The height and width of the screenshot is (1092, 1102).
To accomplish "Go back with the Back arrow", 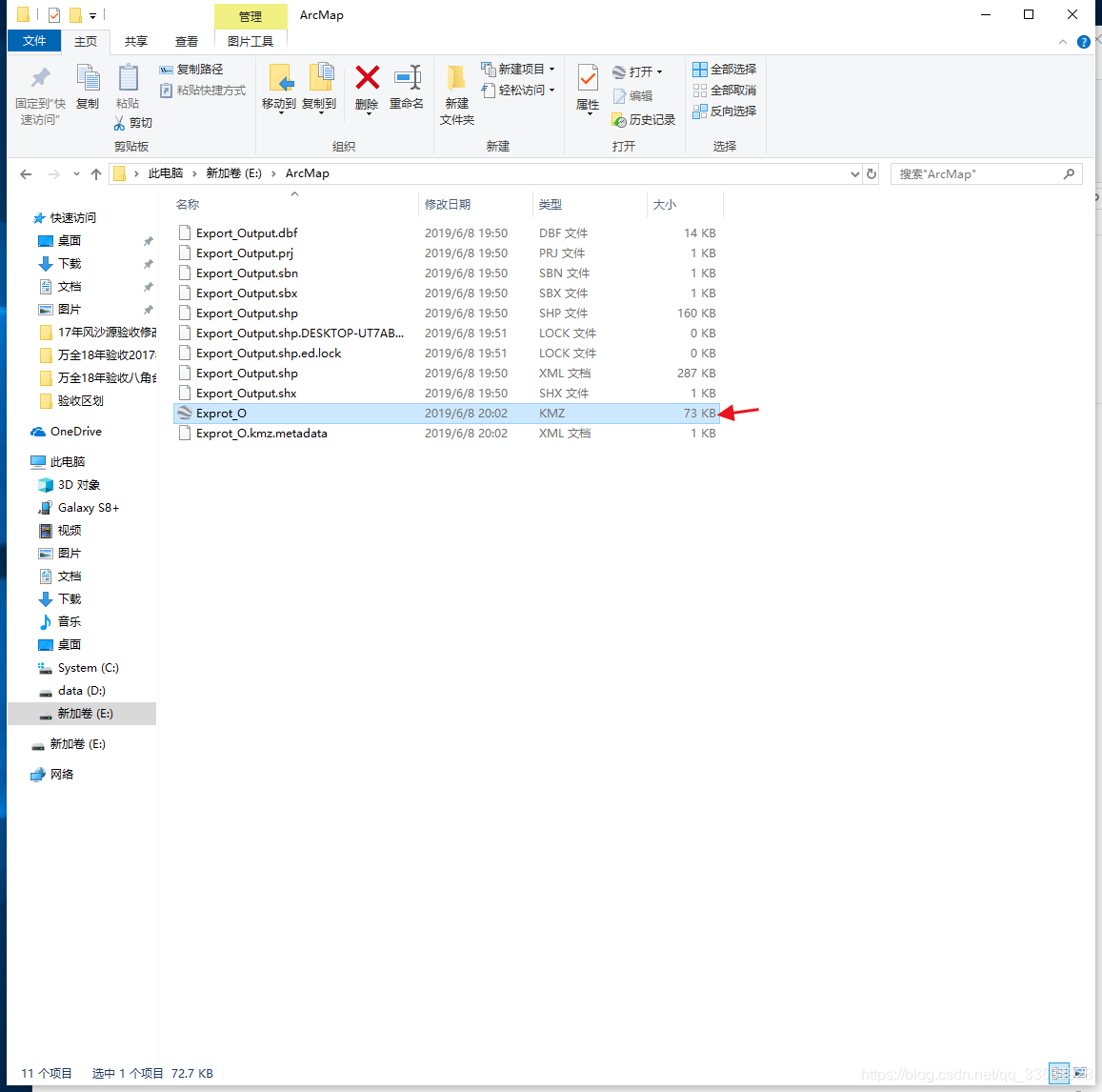I will pyautogui.click(x=26, y=174).
